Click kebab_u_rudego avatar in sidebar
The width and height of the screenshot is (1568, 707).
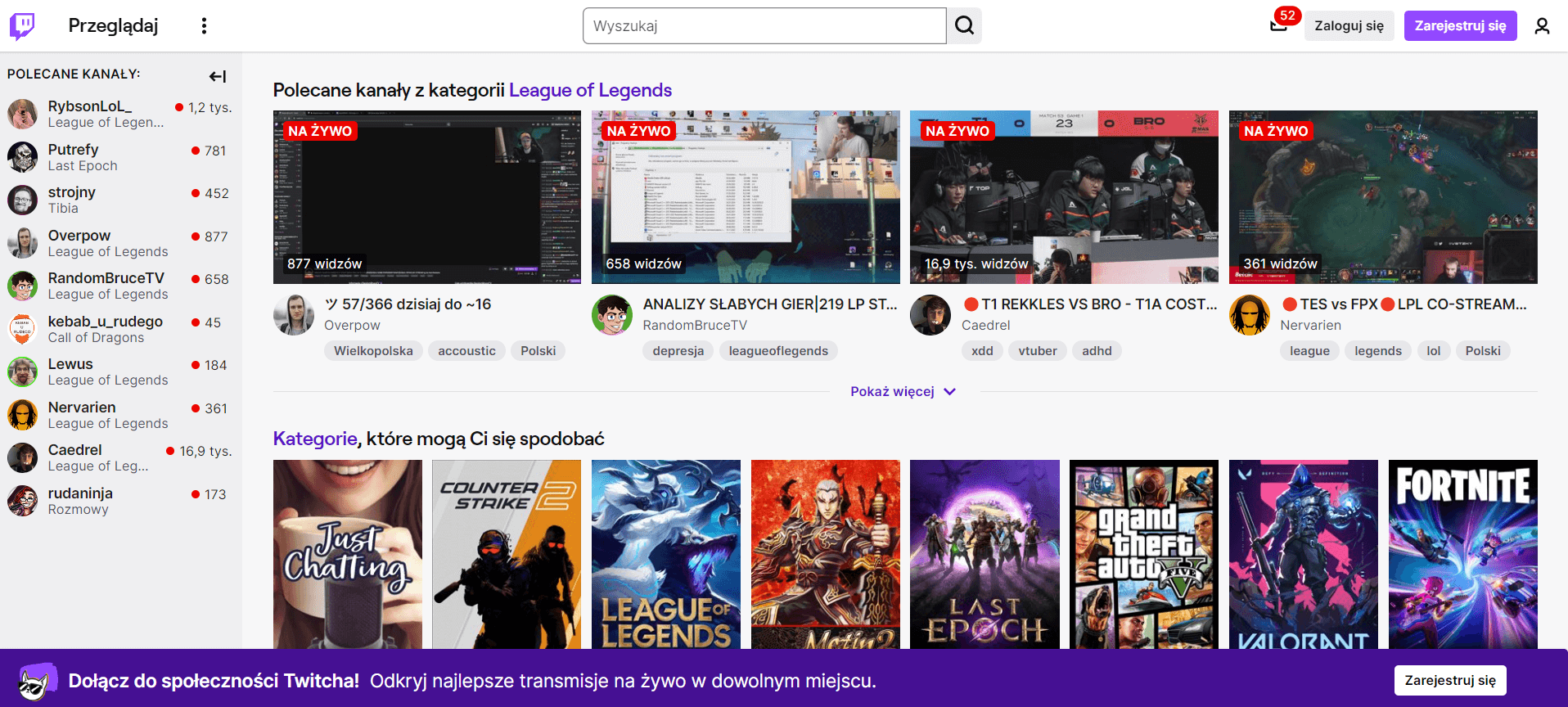(x=23, y=329)
